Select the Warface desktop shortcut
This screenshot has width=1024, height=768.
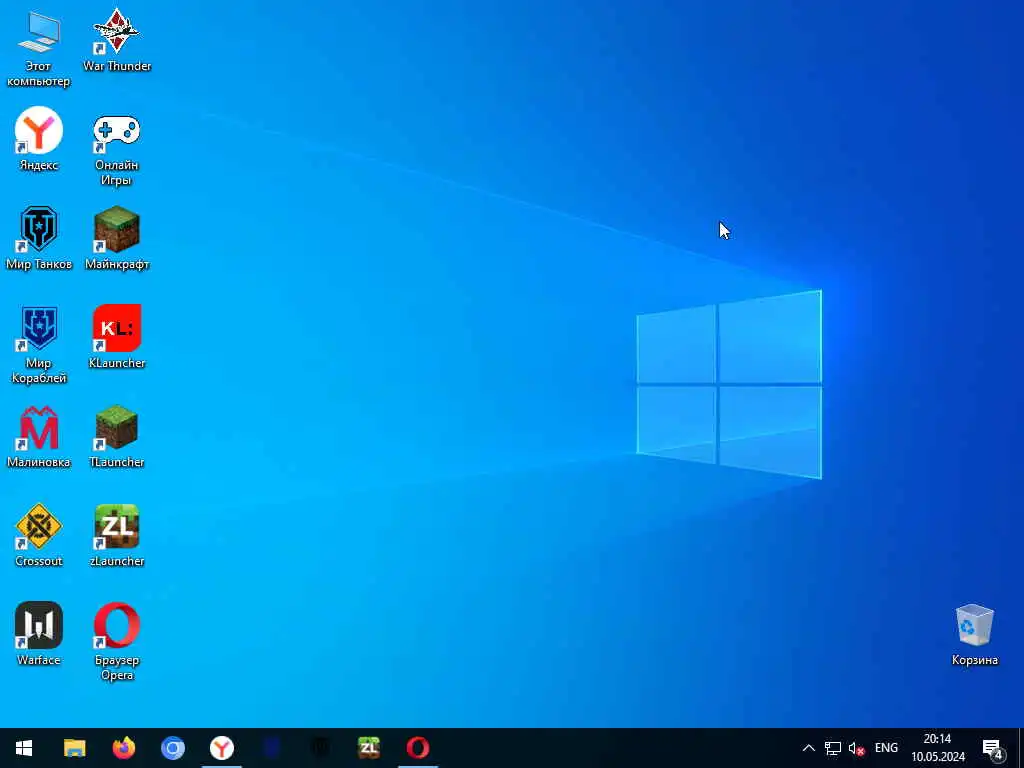coord(39,634)
